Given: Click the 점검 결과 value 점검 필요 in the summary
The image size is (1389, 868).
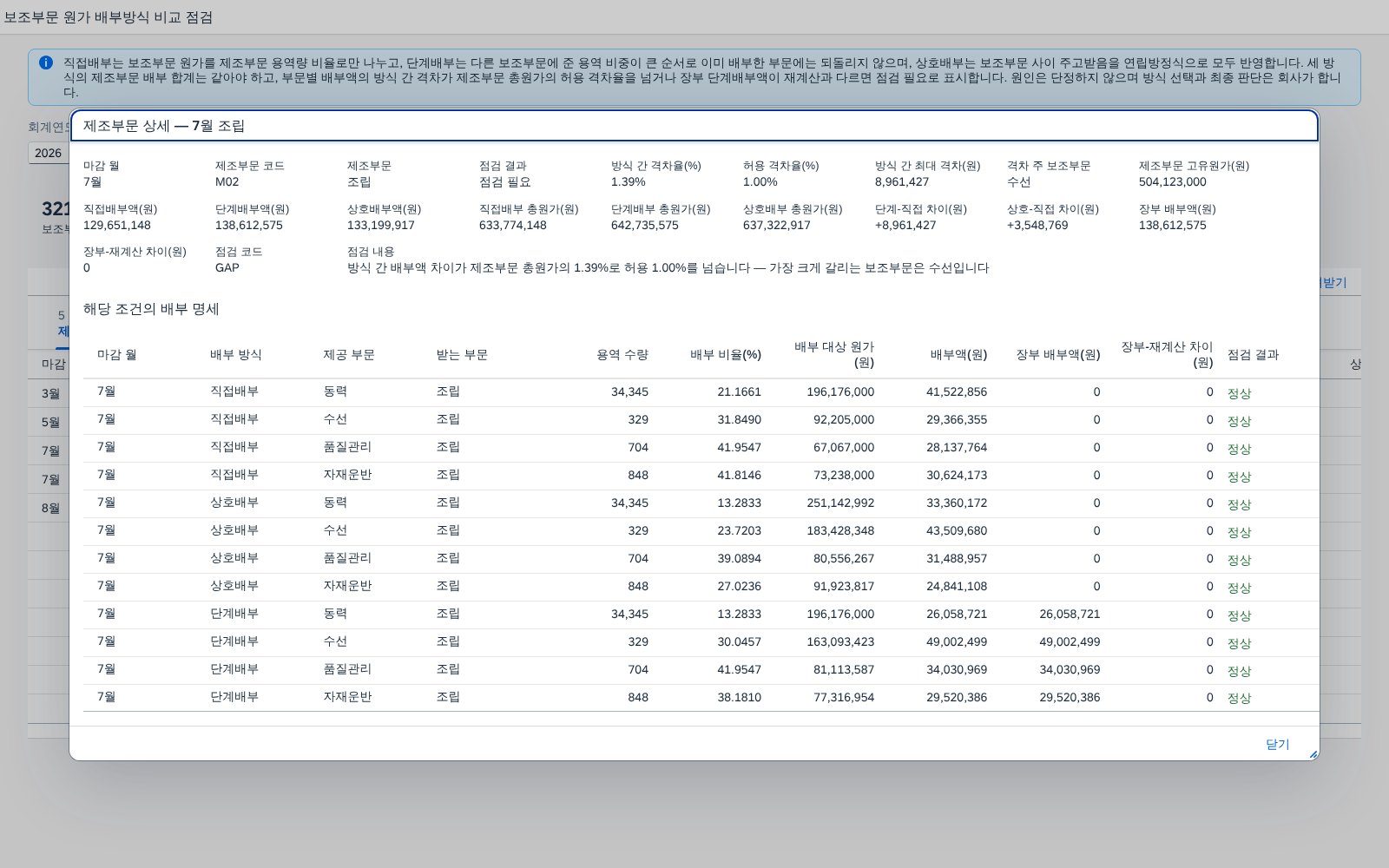Looking at the screenshot, I should [x=505, y=182].
